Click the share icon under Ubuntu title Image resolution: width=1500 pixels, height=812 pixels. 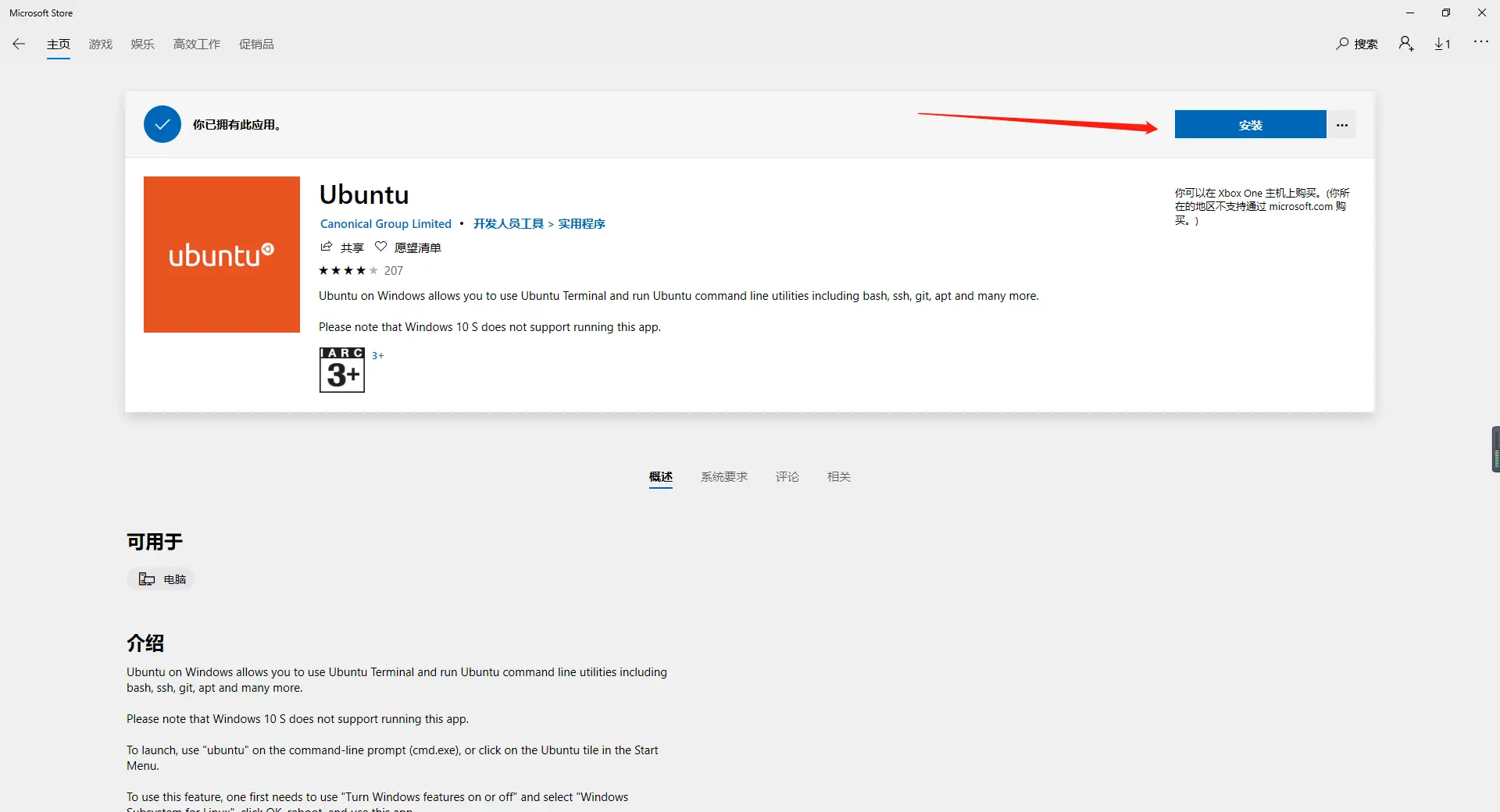(327, 247)
